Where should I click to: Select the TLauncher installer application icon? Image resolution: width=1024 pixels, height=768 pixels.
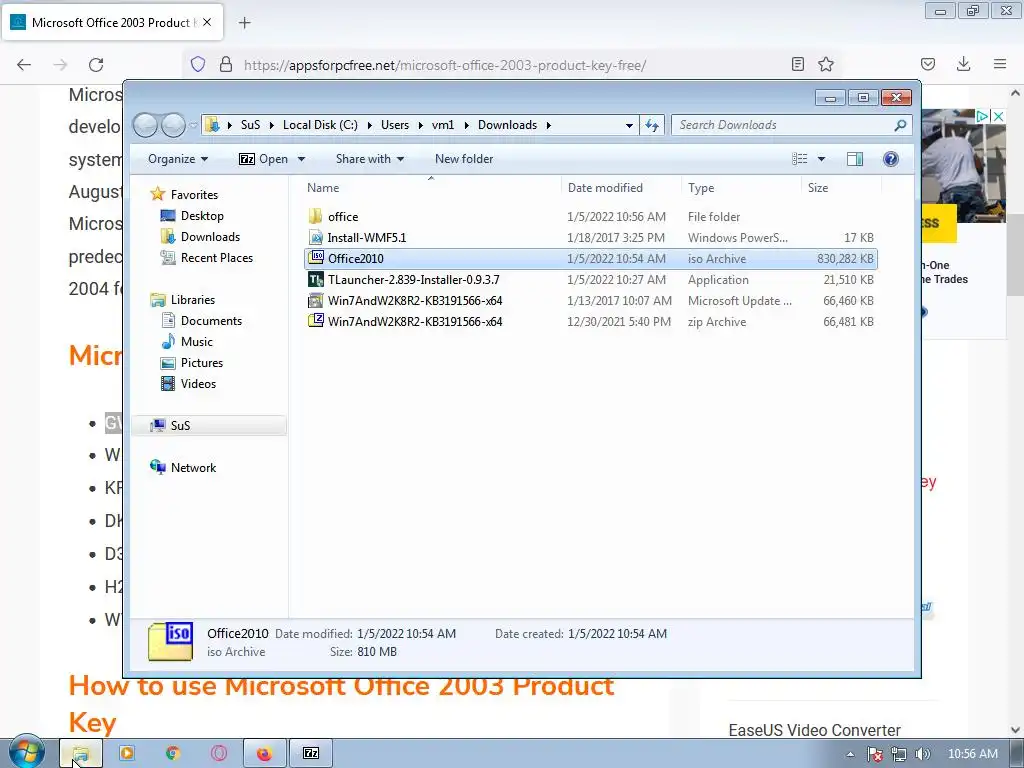pos(315,280)
